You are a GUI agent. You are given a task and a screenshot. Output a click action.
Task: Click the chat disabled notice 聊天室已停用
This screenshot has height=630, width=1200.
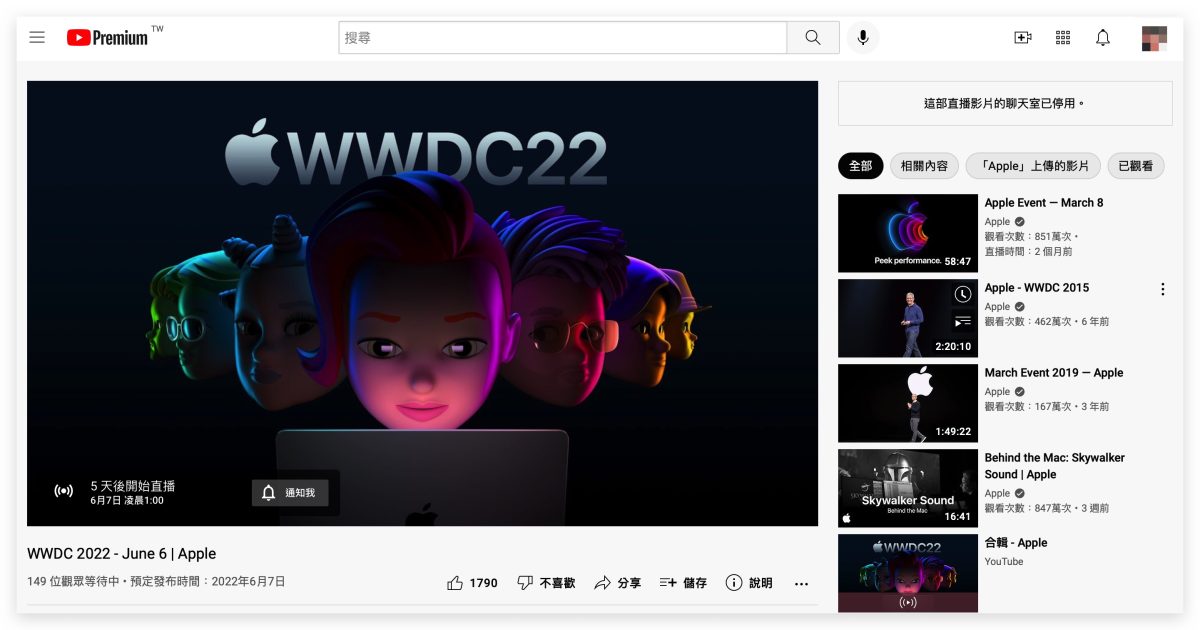tap(1005, 103)
